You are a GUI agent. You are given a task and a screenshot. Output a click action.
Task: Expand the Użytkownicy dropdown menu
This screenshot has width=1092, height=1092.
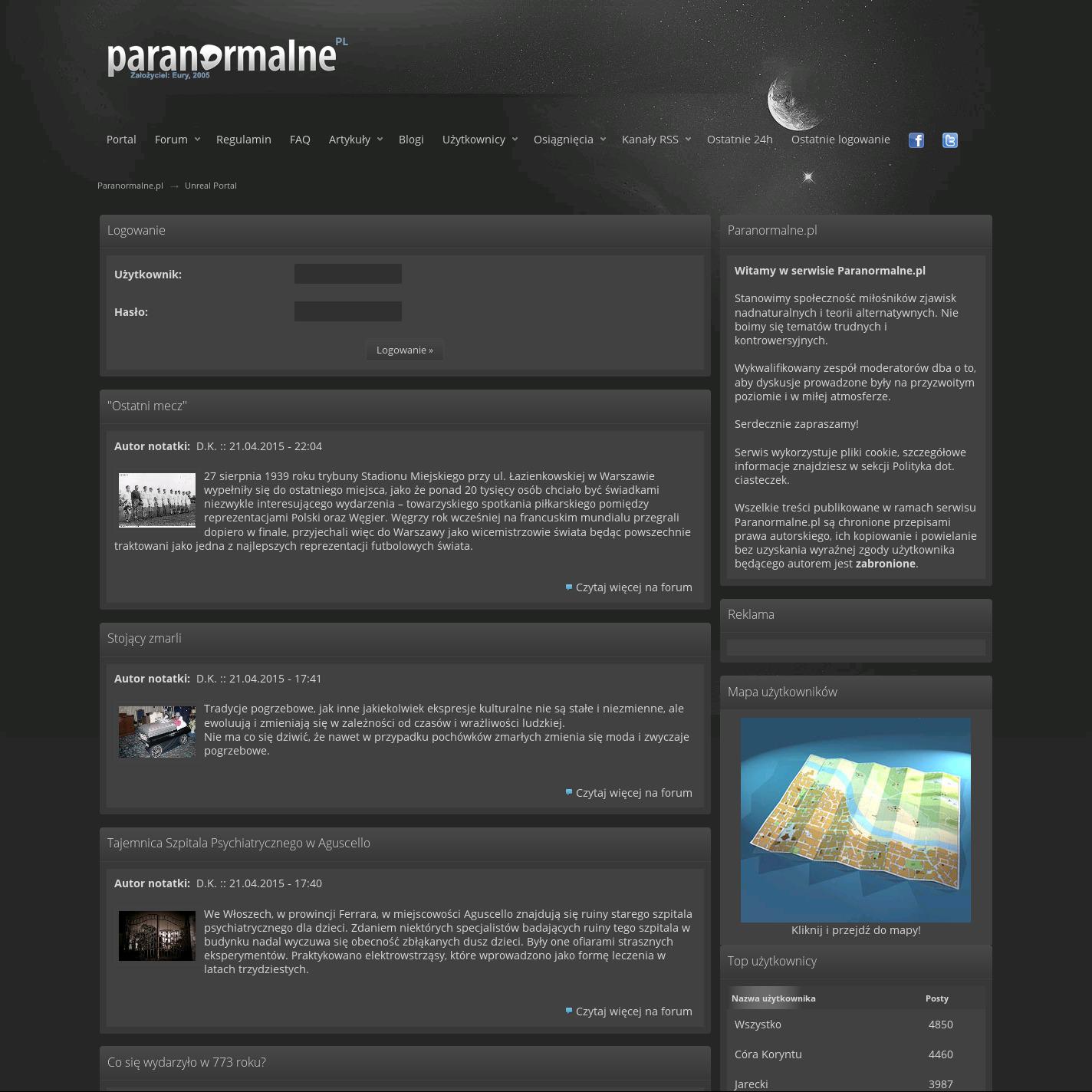515,140
